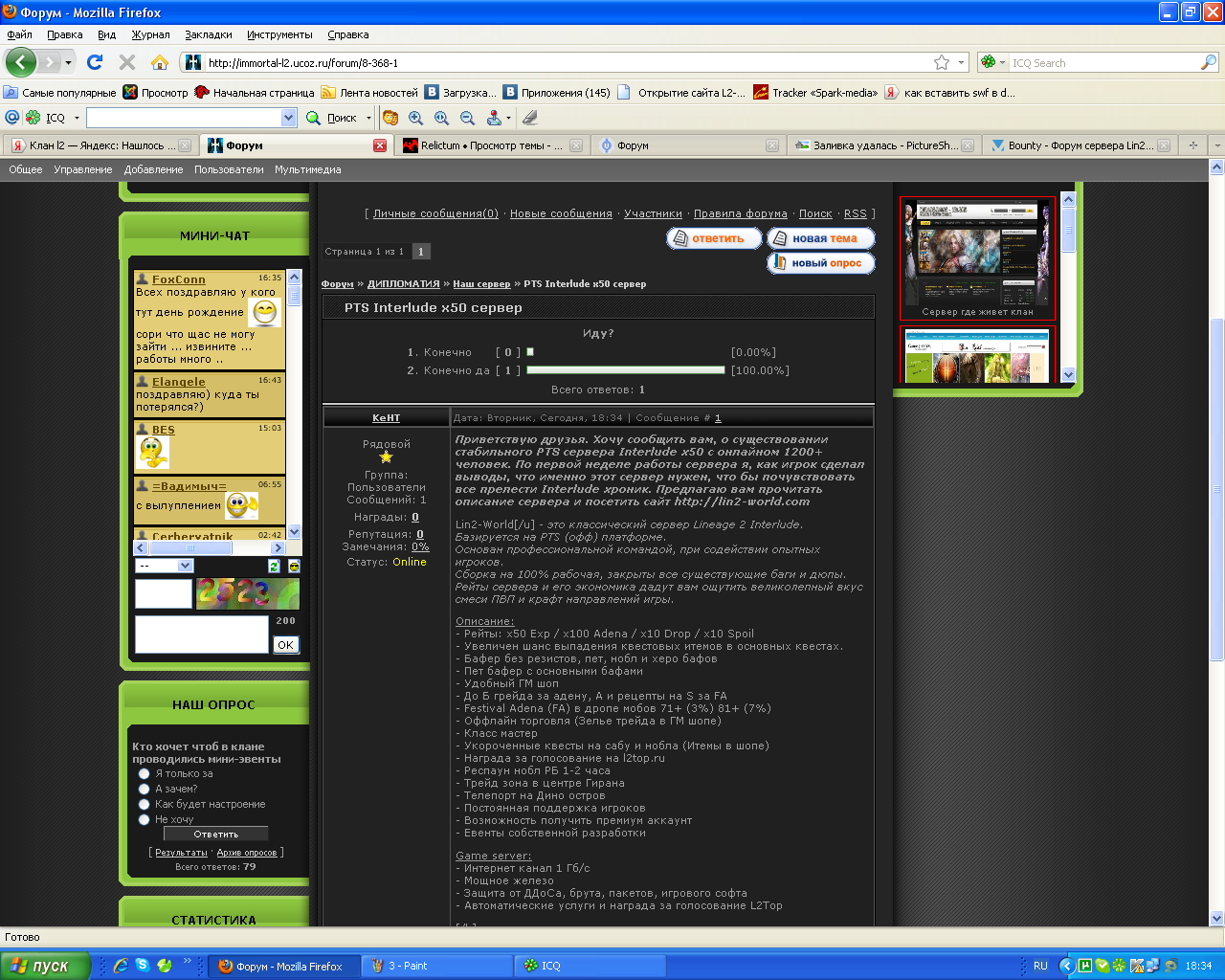Click the ICQ Search input field
Viewport: 1225px width, 980px height.
[x=1104, y=62]
